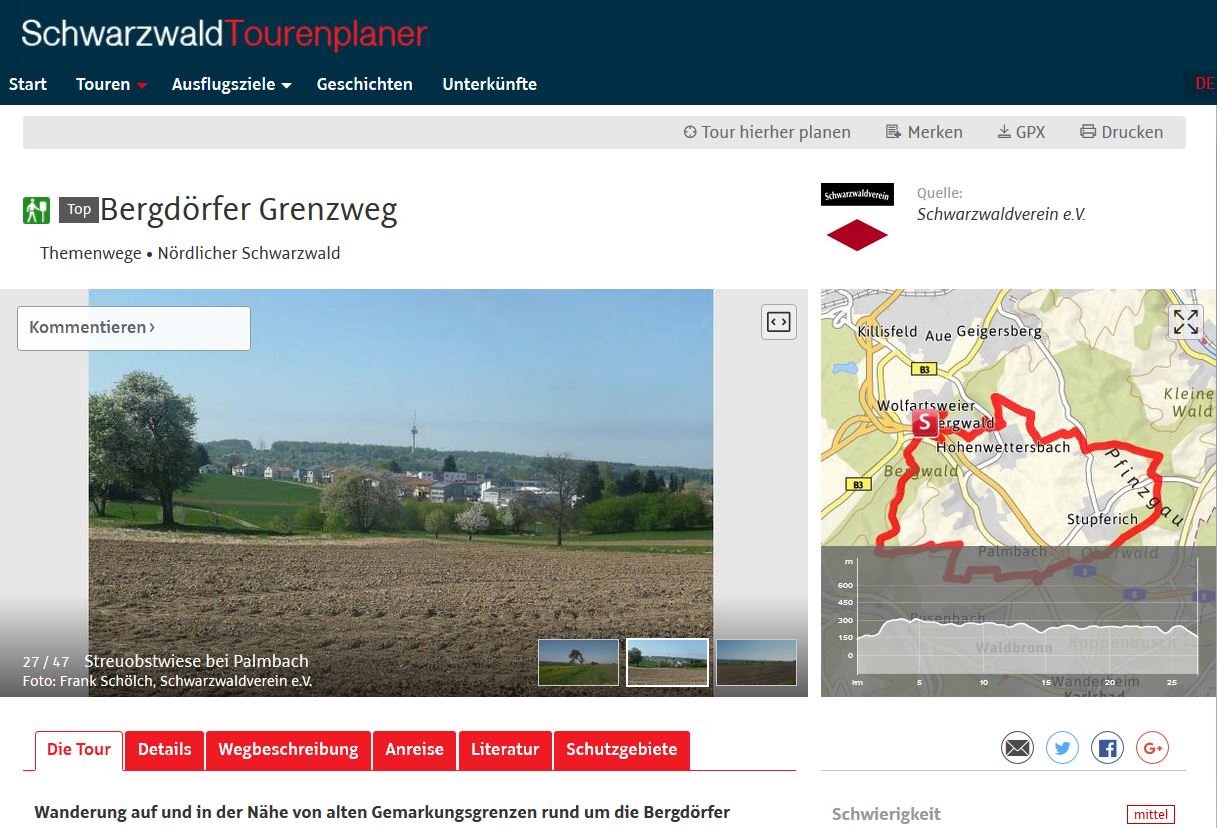The width and height of the screenshot is (1217, 828).
Task: Switch to Die Tour tab
Action: tap(79, 750)
